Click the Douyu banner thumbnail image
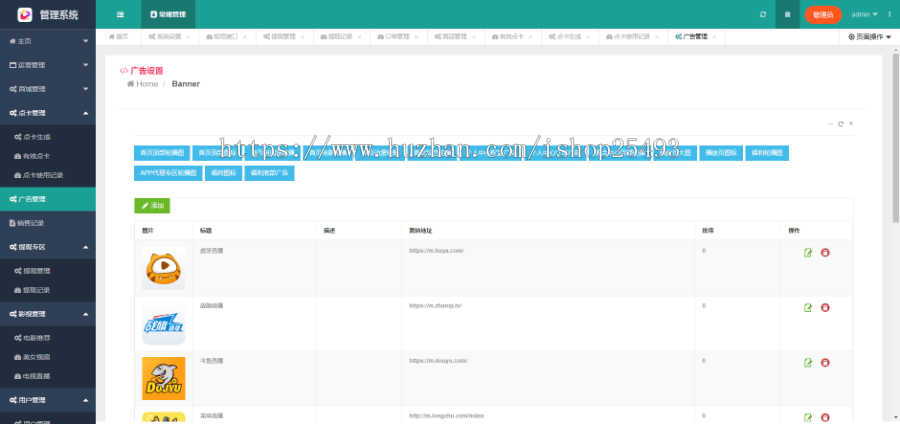The image size is (900, 424). [163, 378]
